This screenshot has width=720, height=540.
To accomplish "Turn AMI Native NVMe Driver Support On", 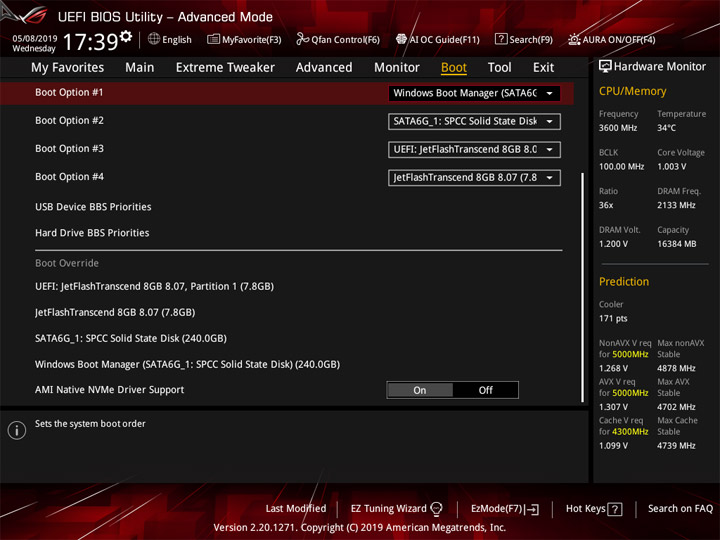I will click(420, 390).
